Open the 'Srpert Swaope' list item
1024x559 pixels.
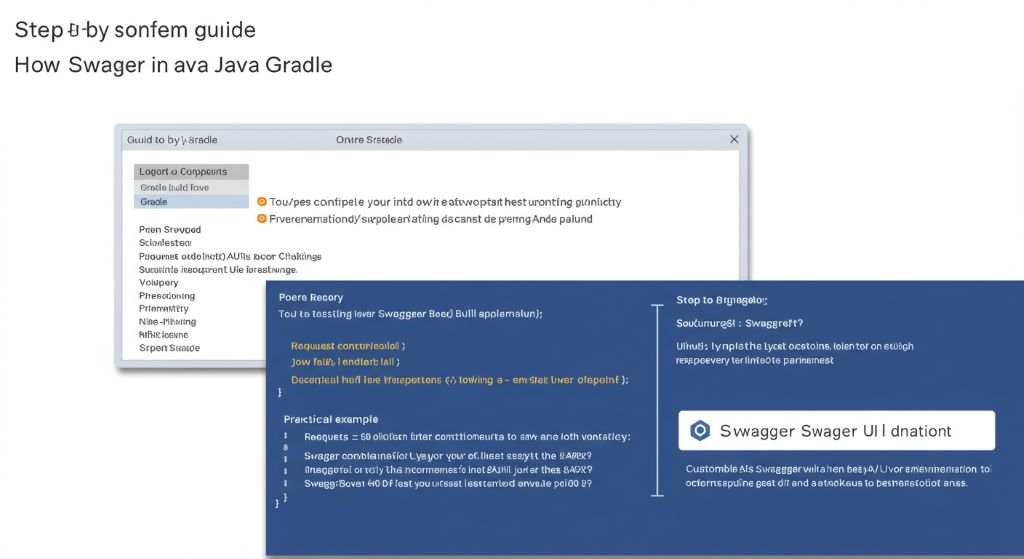169,348
